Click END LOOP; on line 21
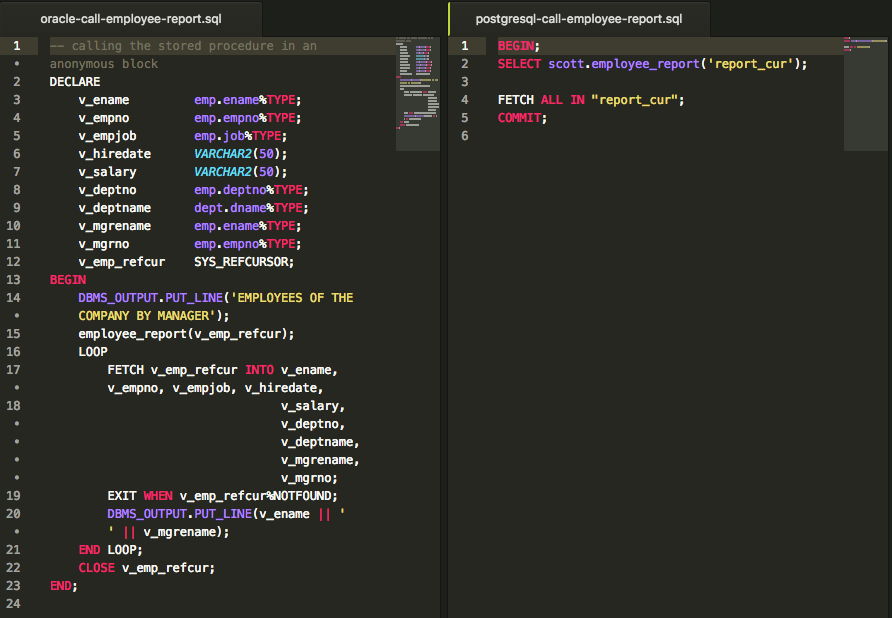 (110, 550)
